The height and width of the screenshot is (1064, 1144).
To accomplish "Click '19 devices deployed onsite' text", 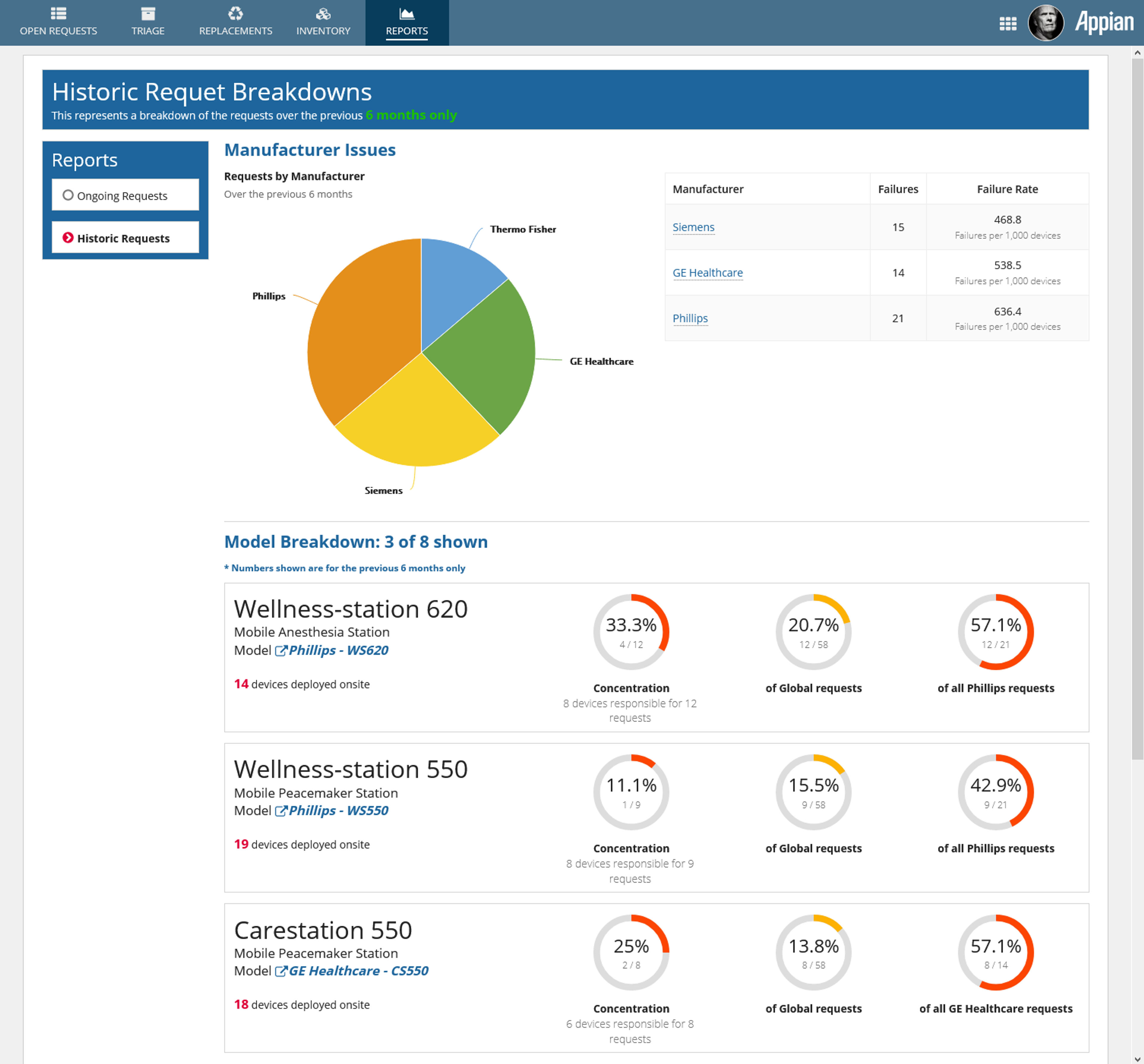I will point(301,844).
